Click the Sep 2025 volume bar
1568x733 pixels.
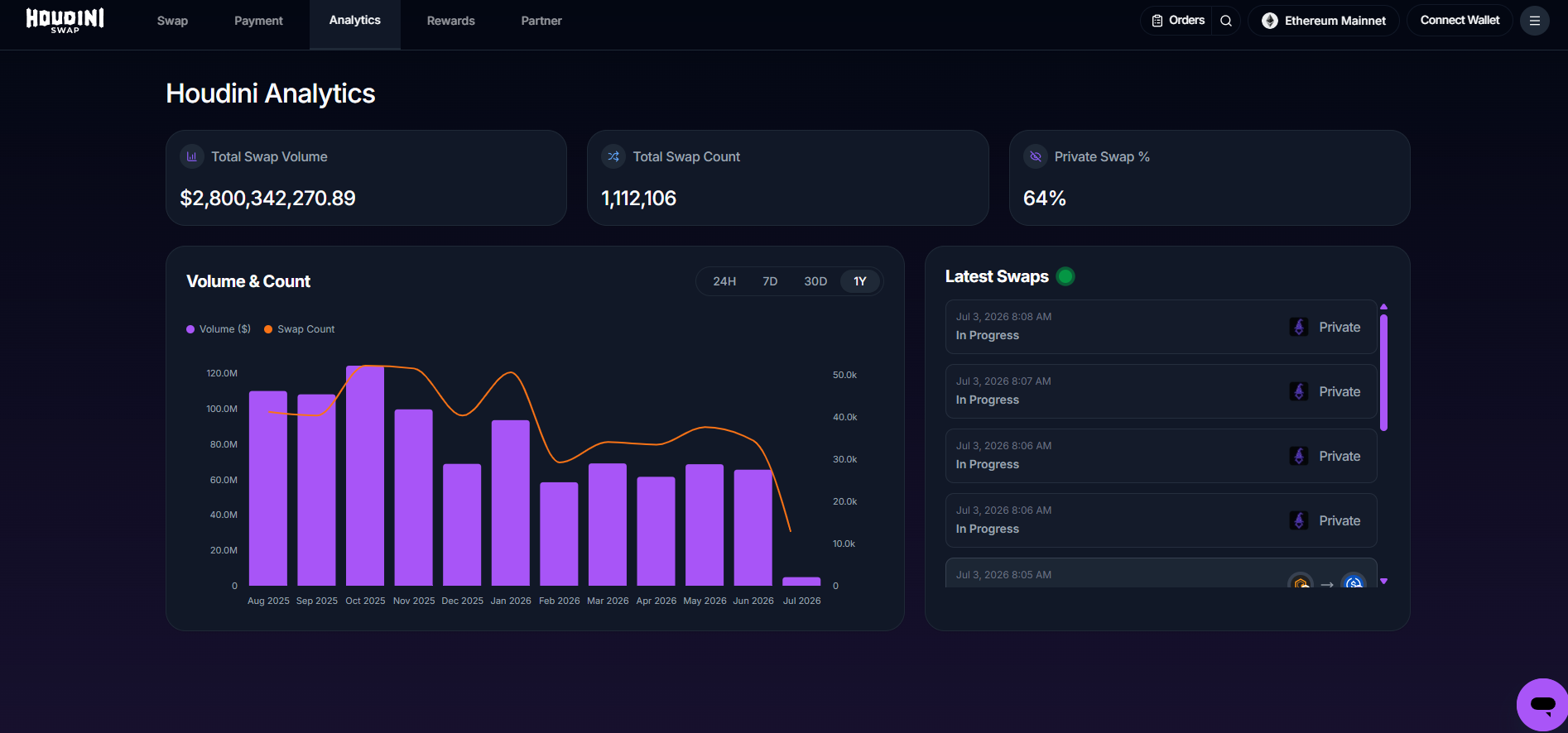point(316,490)
